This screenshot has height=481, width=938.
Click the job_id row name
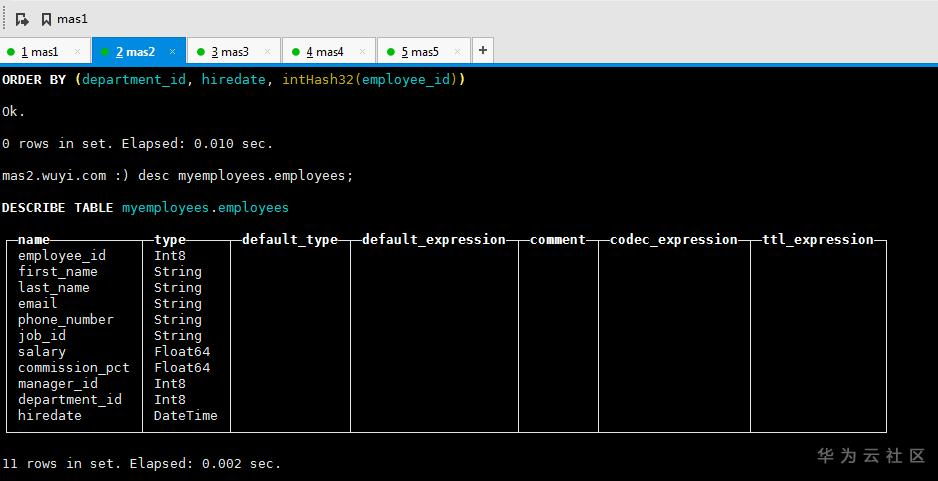(42, 336)
